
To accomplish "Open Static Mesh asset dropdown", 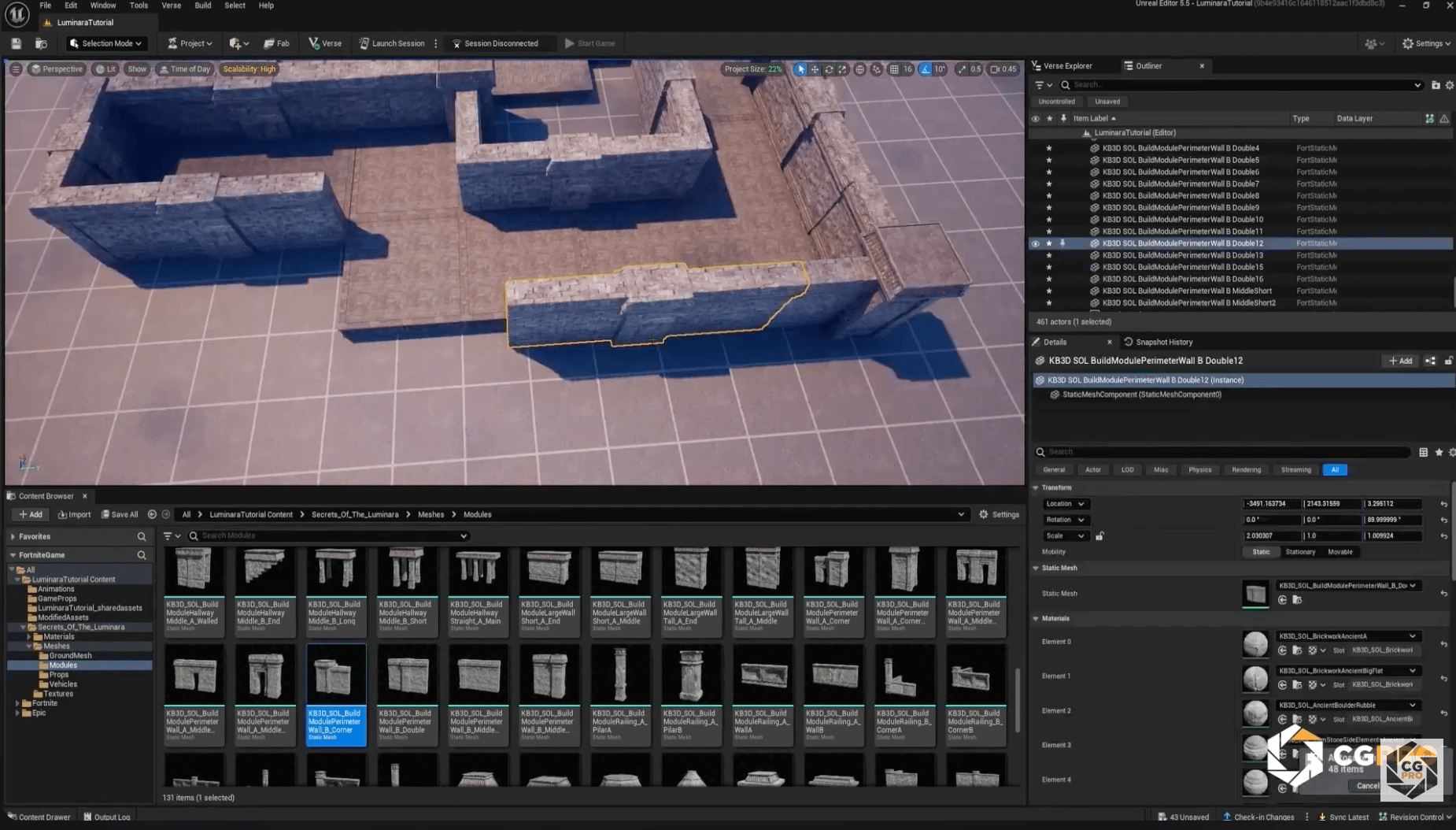I will point(1347,586).
